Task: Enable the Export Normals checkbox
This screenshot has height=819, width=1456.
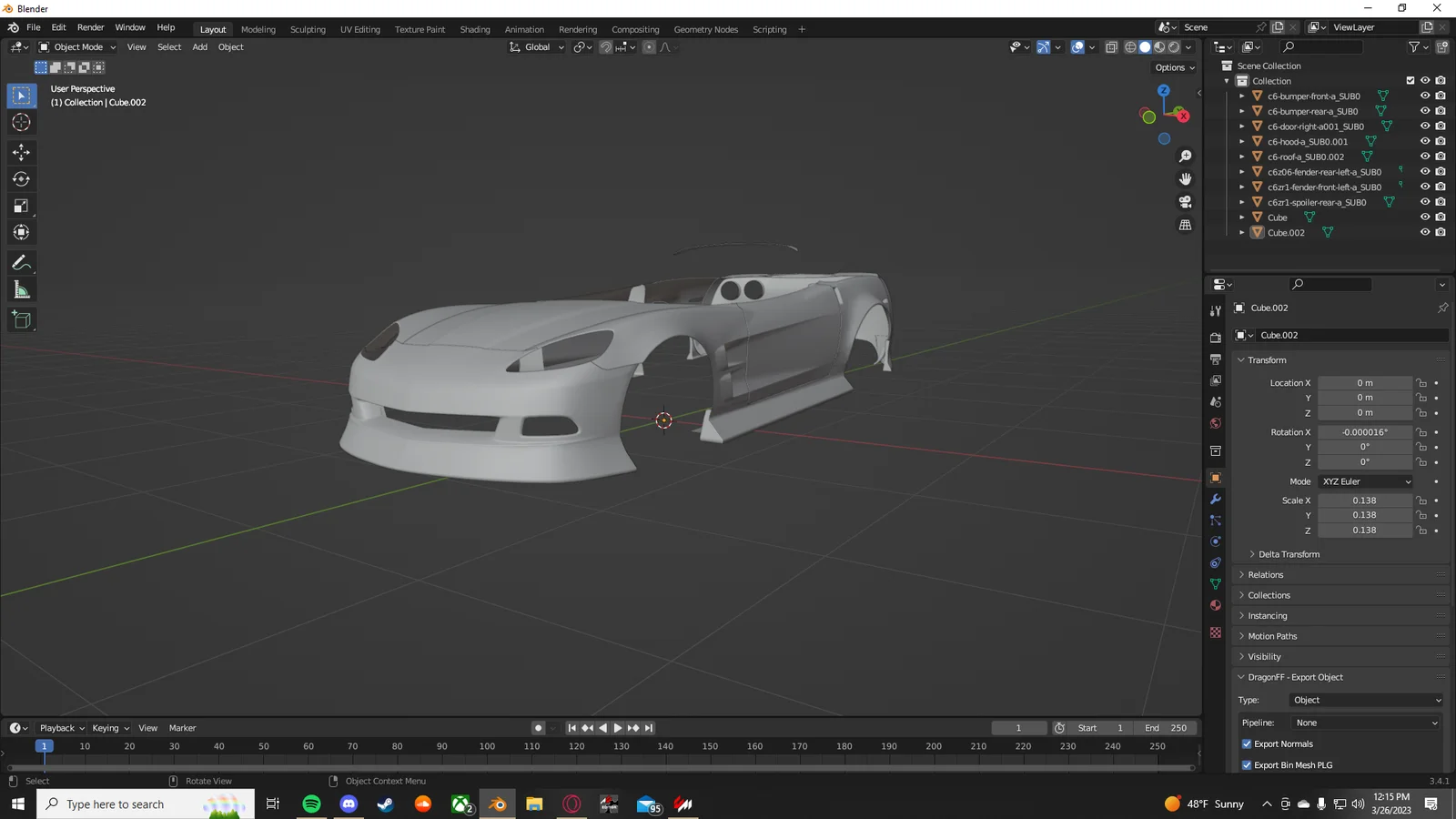Action: (1247, 743)
